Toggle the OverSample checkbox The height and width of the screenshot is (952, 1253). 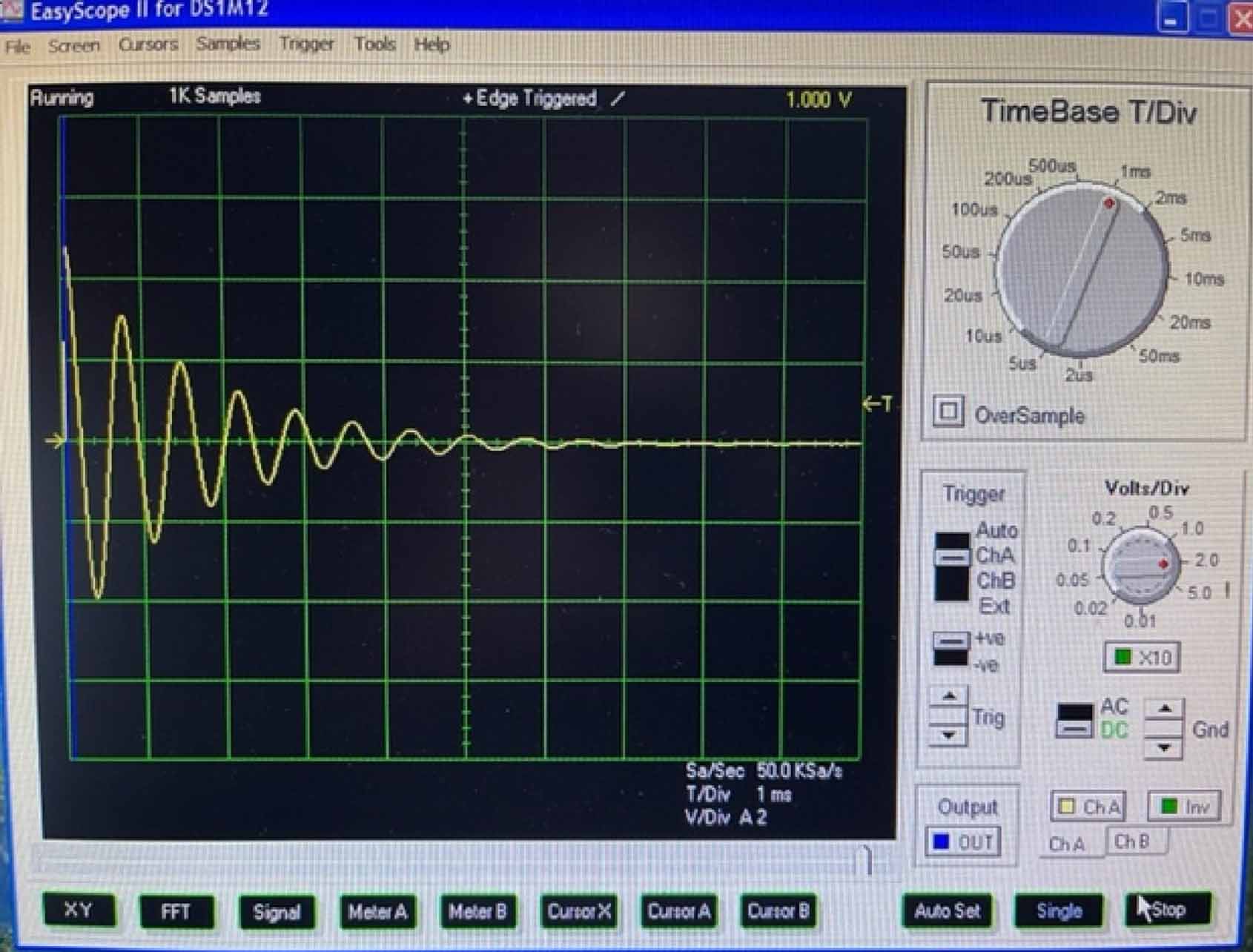click(x=948, y=411)
